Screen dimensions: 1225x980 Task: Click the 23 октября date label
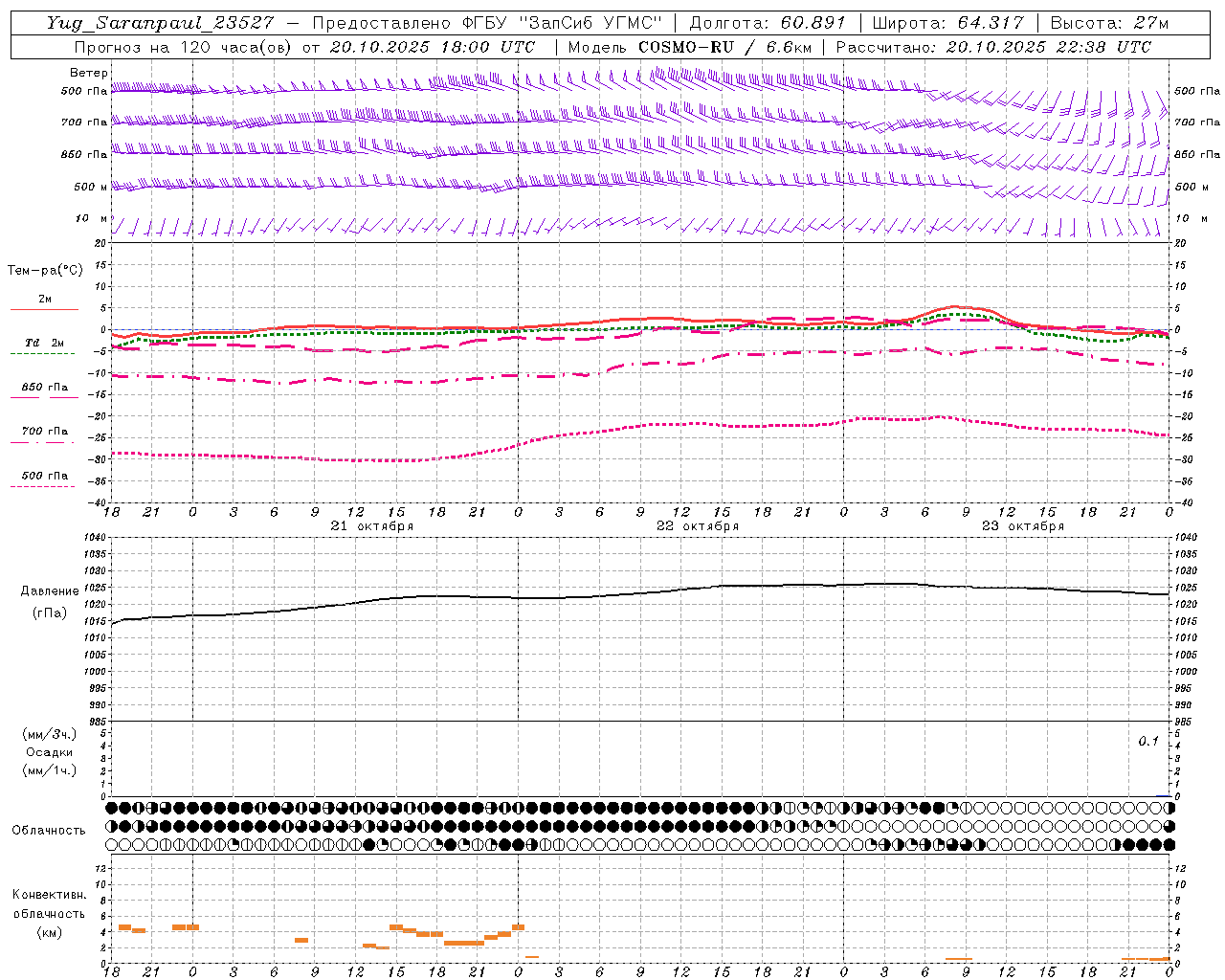(x=1023, y=525)
